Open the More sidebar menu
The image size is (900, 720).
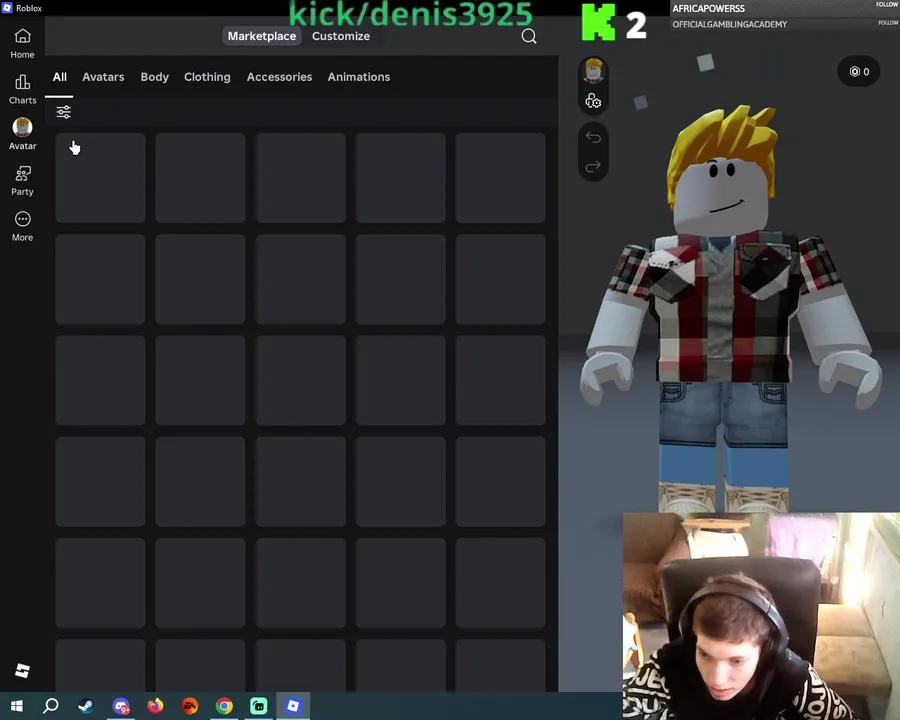click(22, 226)
